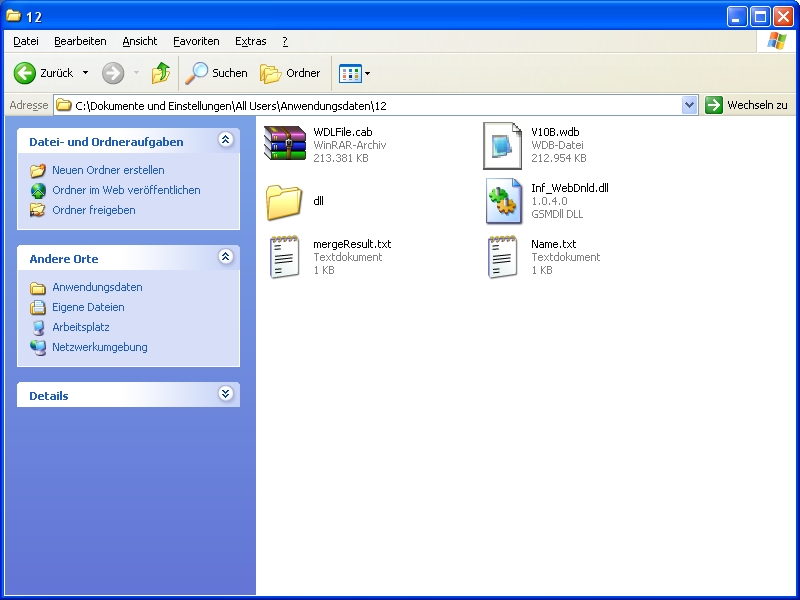Click Ordner im Web veröffentlichen link

coord(126,190)
